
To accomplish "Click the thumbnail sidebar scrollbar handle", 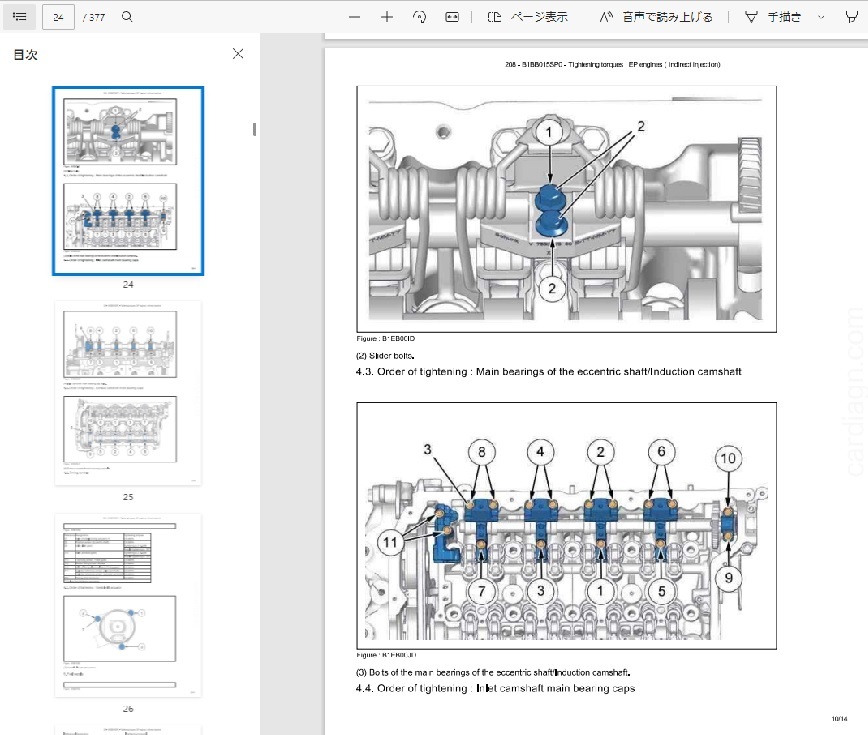I will tap(254, 129).
